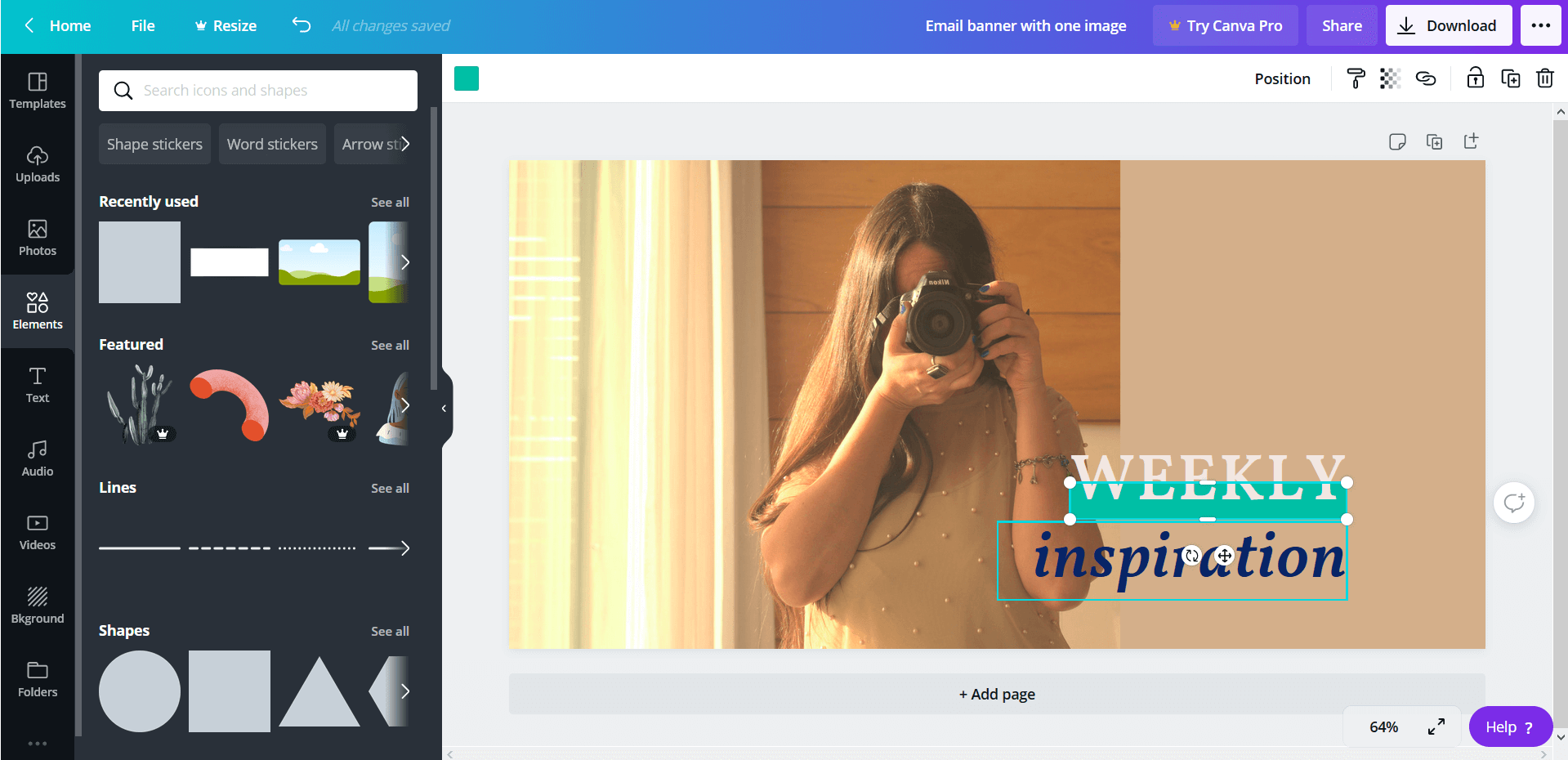Screen dimensions: 1568x760
Task: Switch to the Word stickers filter tab
Action: coord(272,144)
